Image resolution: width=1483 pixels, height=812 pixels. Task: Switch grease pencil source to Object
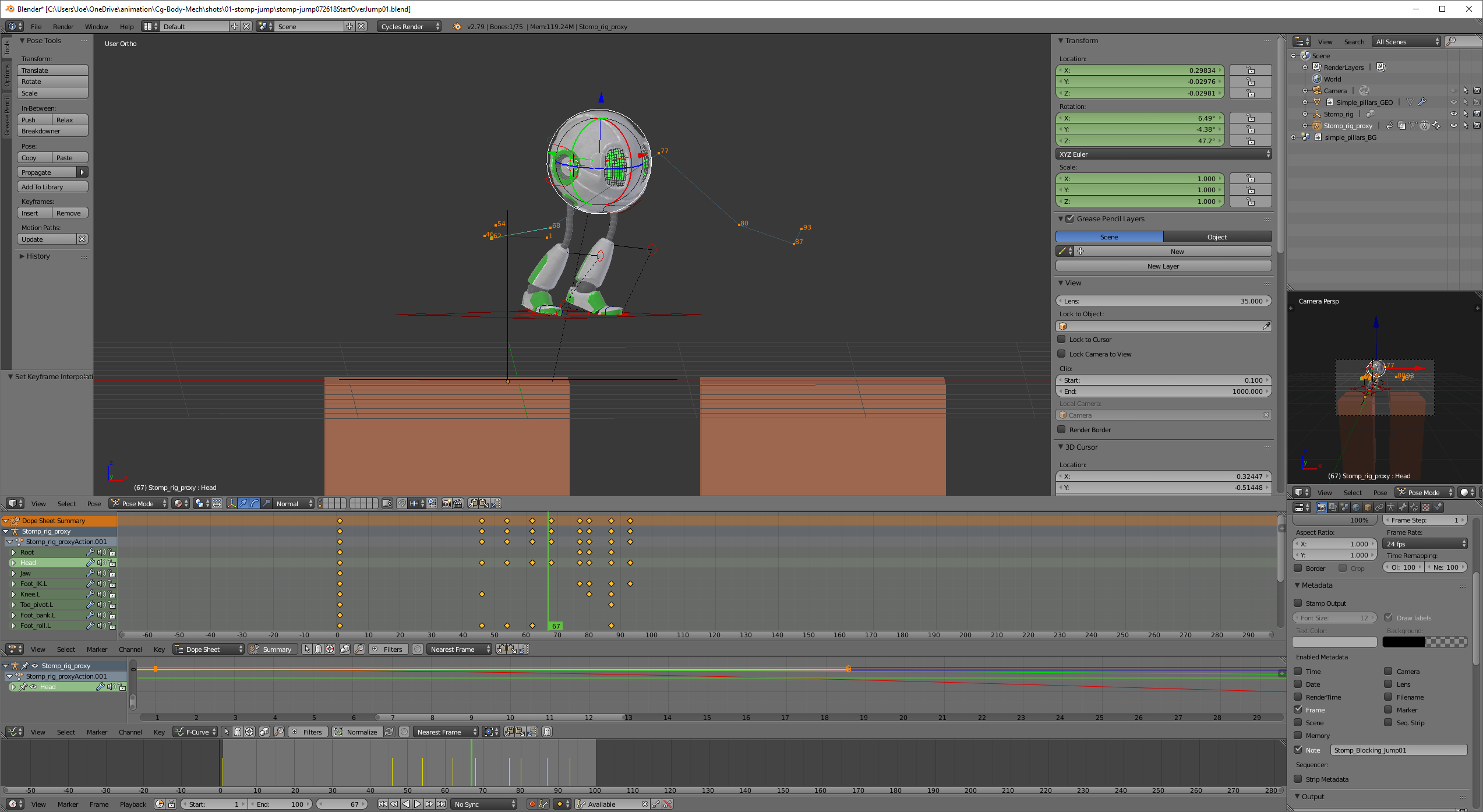pyautogui.click(x=1217, y=237)
